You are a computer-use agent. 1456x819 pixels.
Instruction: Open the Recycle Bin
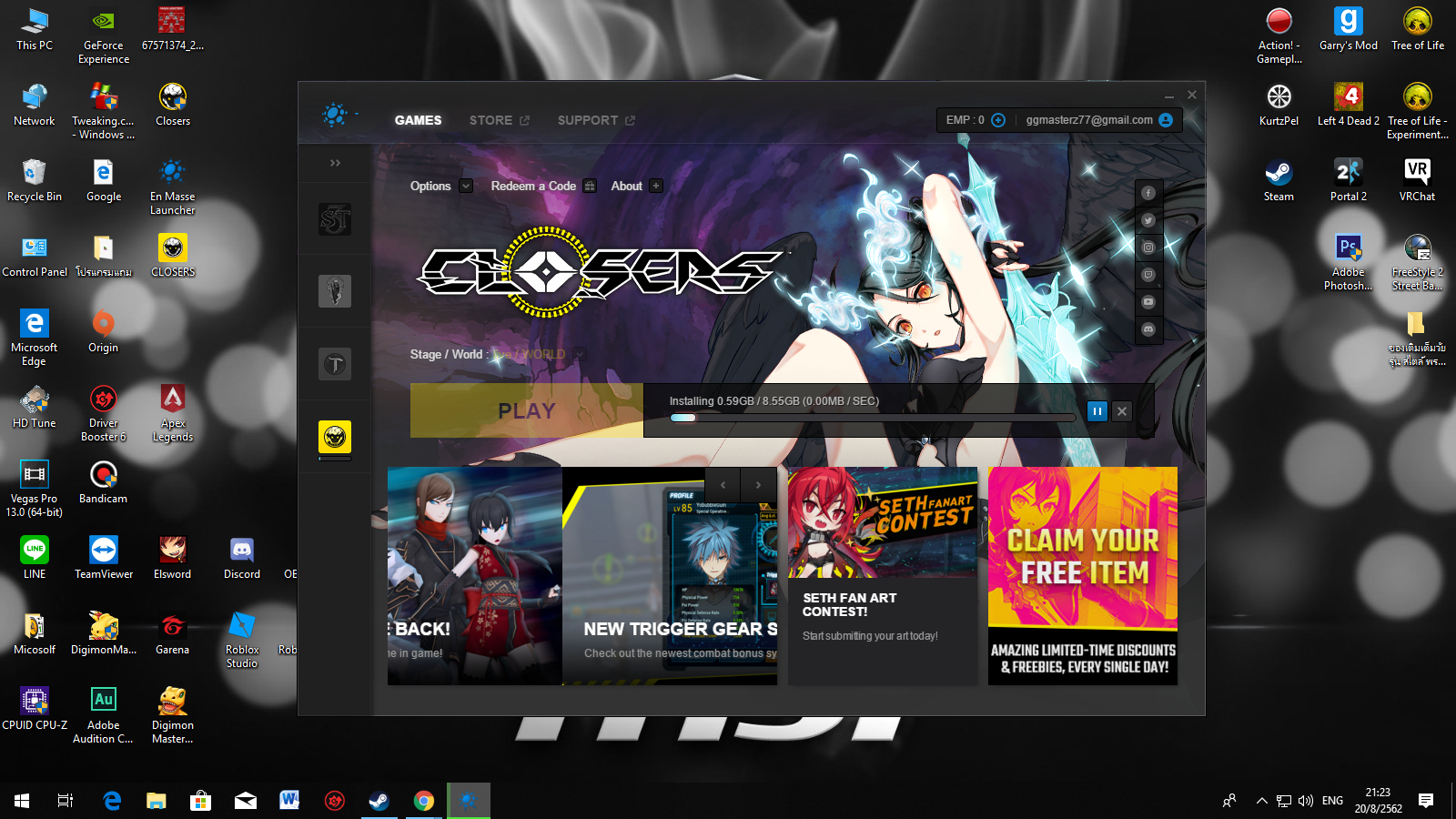(x=35, y=180)
